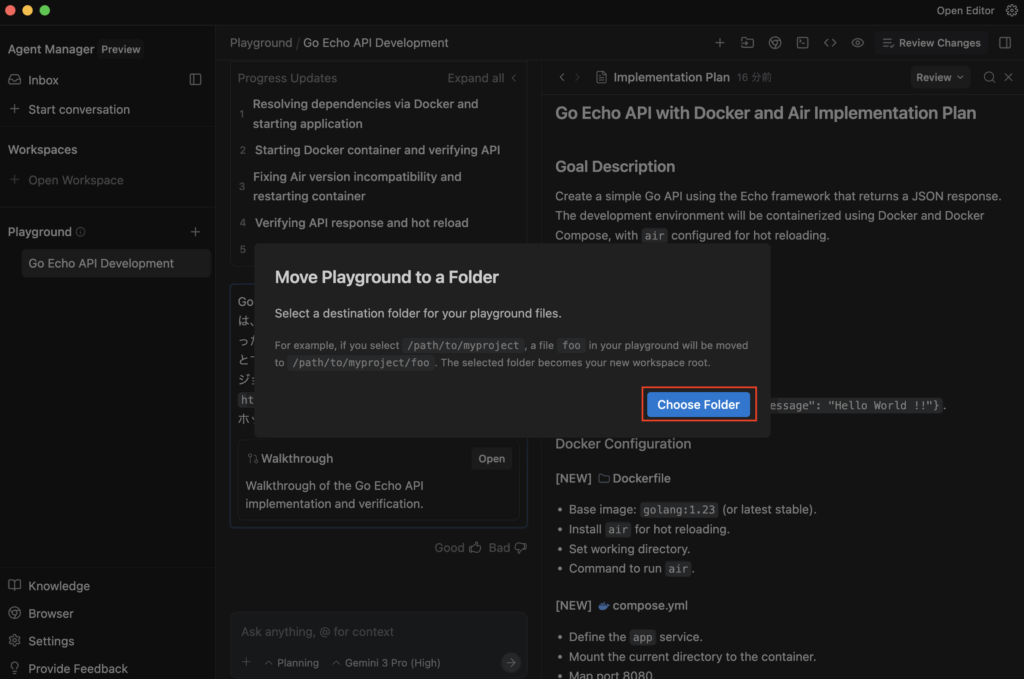This screenshot has height=679, width=1024.
Task: Open the Review dropdown in plan header
Action: [940, 77]
